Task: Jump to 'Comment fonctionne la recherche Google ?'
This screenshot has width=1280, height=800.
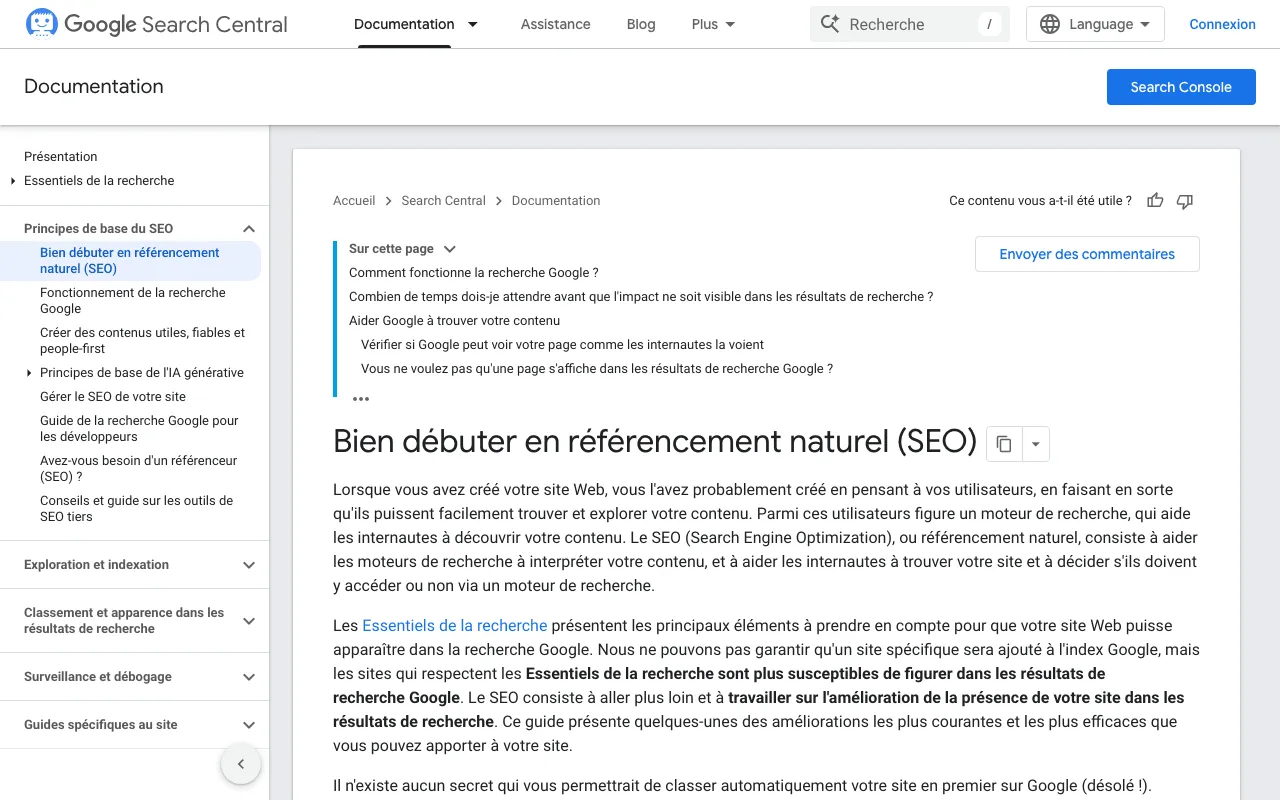Action: click(x=474, y=273)
